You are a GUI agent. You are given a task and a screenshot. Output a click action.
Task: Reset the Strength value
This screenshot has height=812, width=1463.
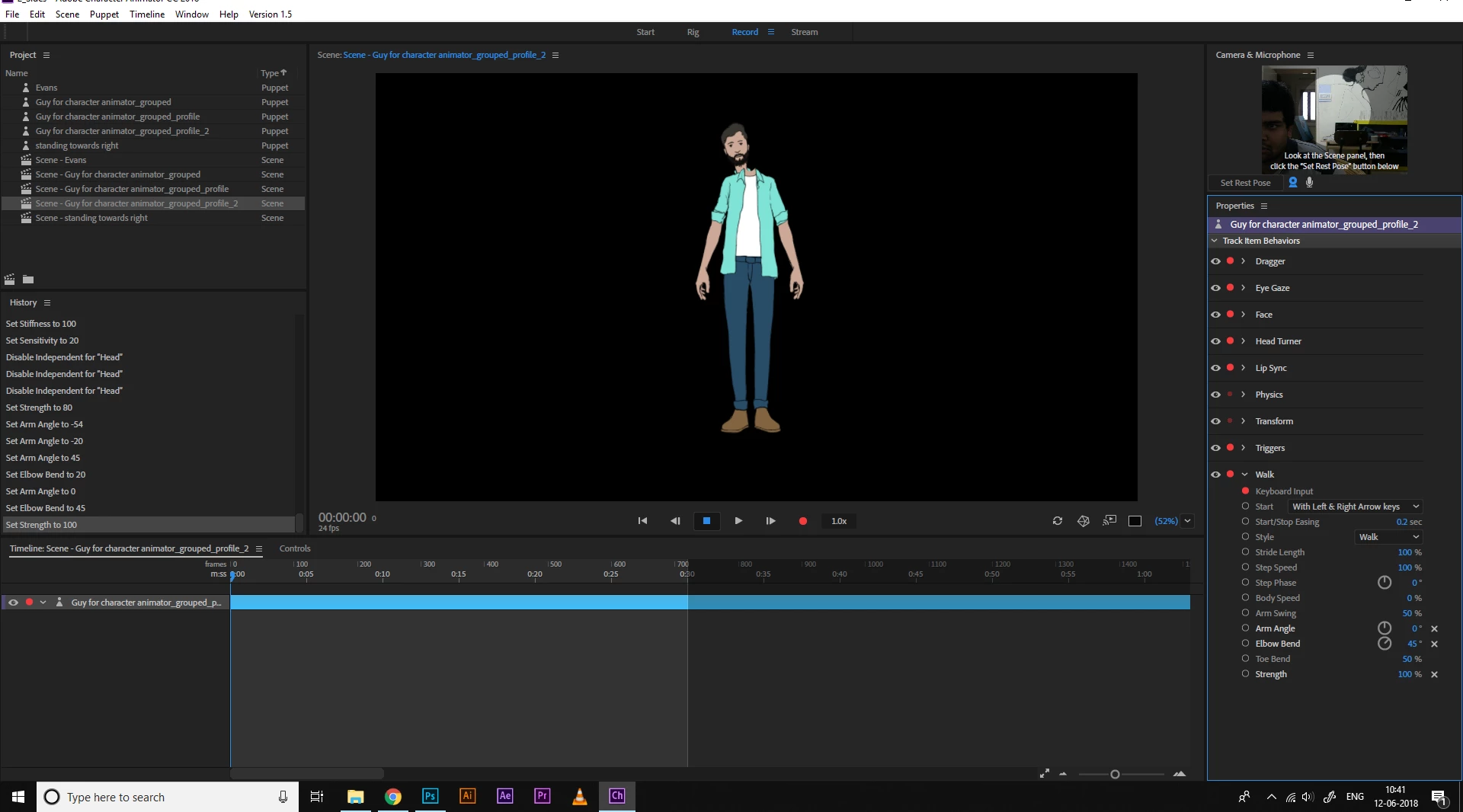click(1434, 674)
